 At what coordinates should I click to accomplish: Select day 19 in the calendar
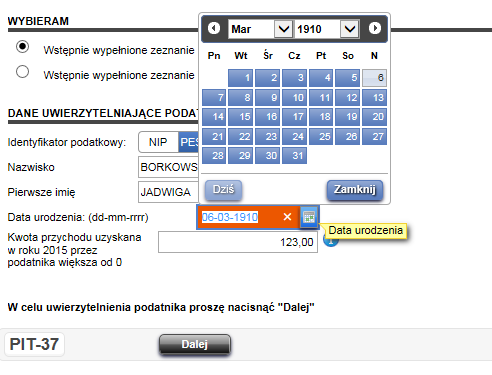click(x=348, y=117)
